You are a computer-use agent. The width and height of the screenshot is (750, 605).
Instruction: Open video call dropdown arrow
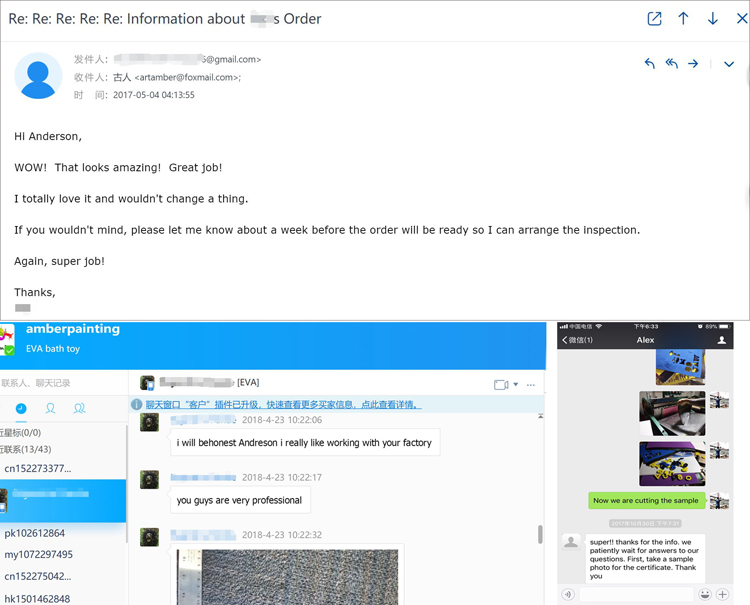[516, 384]
